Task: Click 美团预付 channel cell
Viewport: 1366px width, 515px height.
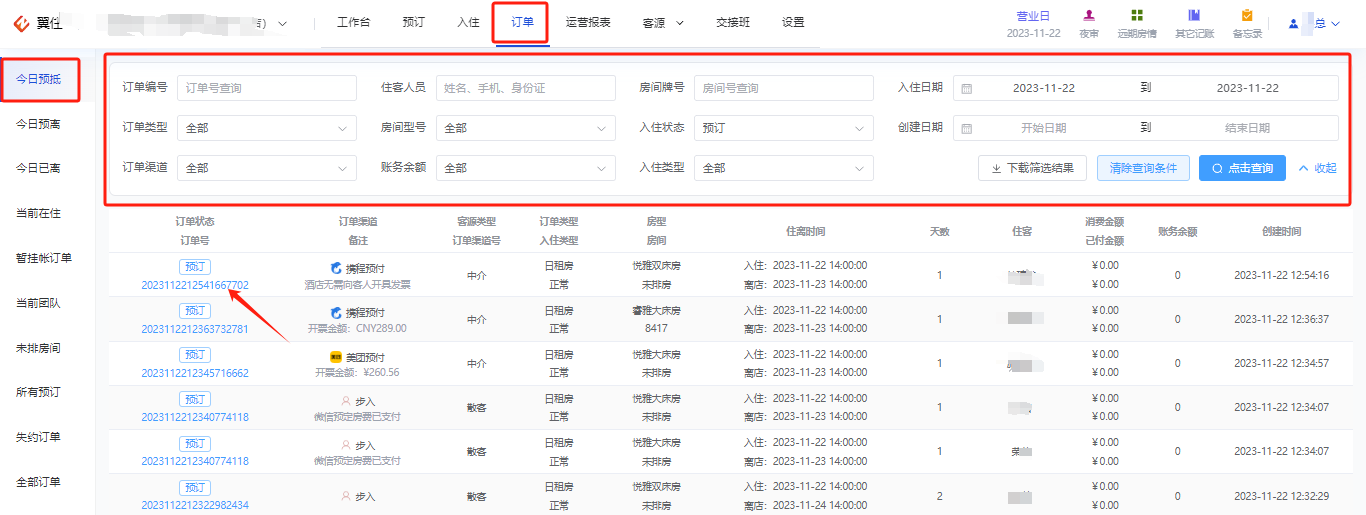Action: (358, 356)
